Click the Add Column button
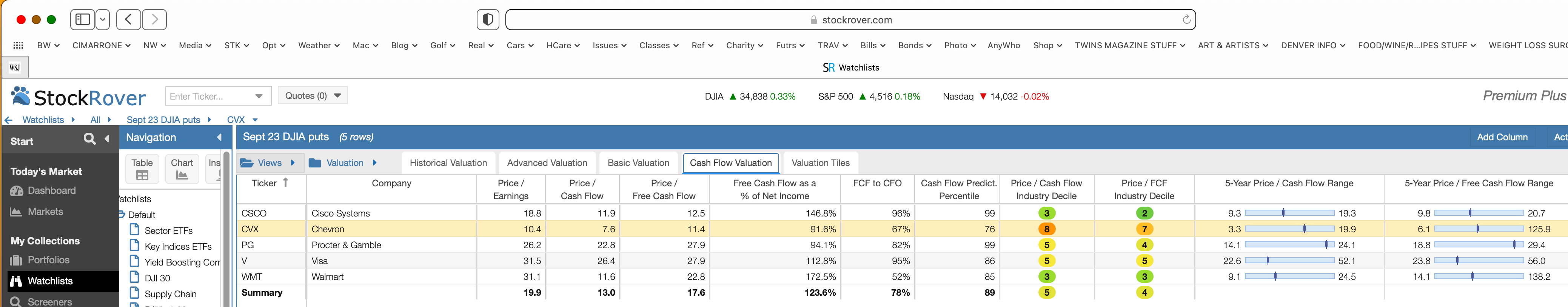Viewport: 1568px width, 307px height. pos(1502,137)
